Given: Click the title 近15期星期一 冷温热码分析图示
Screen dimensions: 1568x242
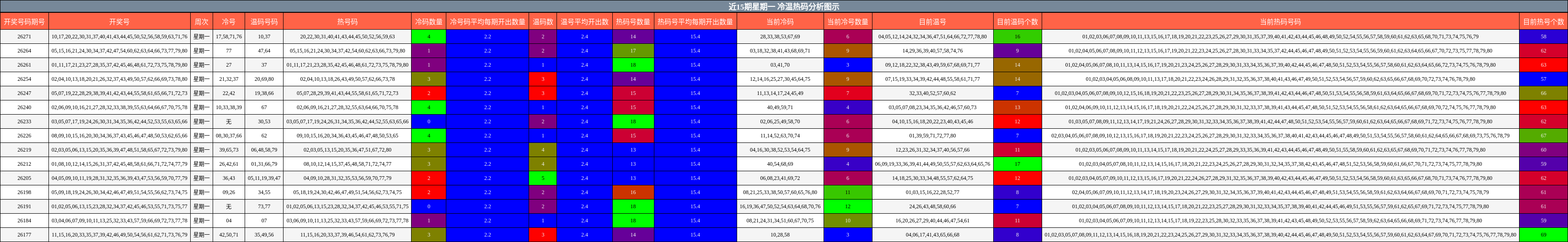Looking at the screenshot, I should [x=784, y=7].
